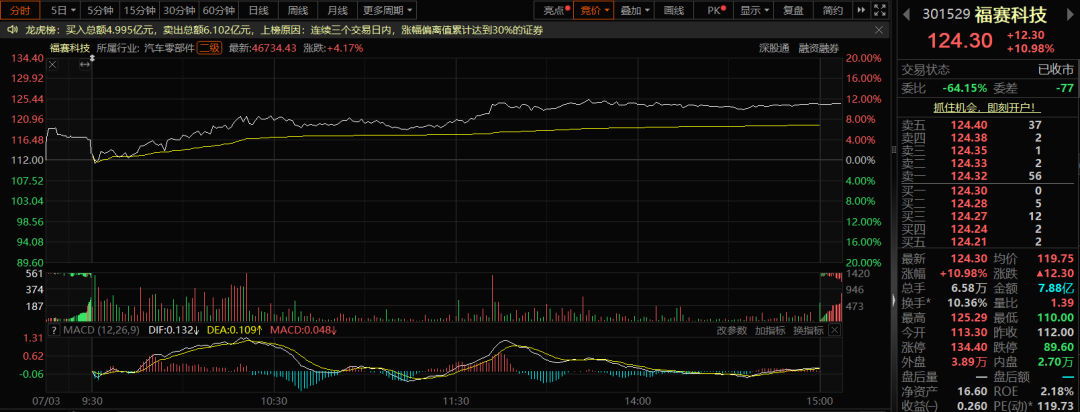
Task: Click the X icon at chart corner
Action: coord(53,64)
